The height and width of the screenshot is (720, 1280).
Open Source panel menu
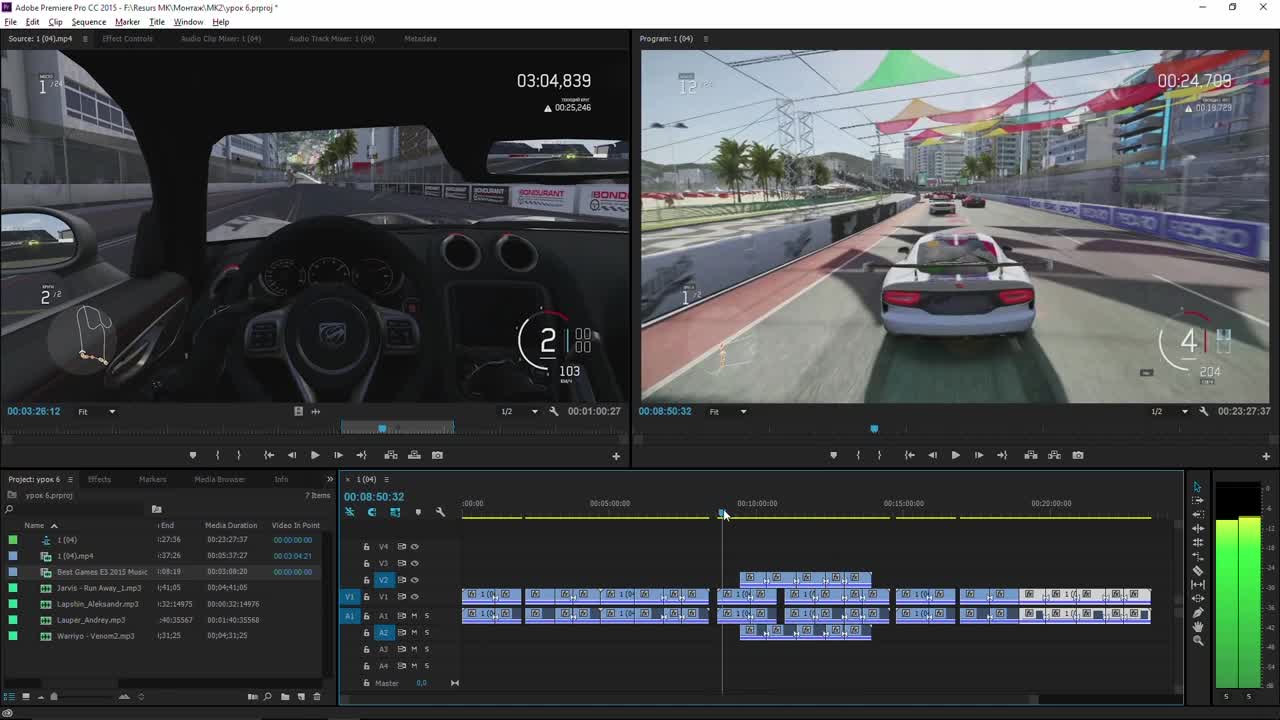click(x=85, y=39)
